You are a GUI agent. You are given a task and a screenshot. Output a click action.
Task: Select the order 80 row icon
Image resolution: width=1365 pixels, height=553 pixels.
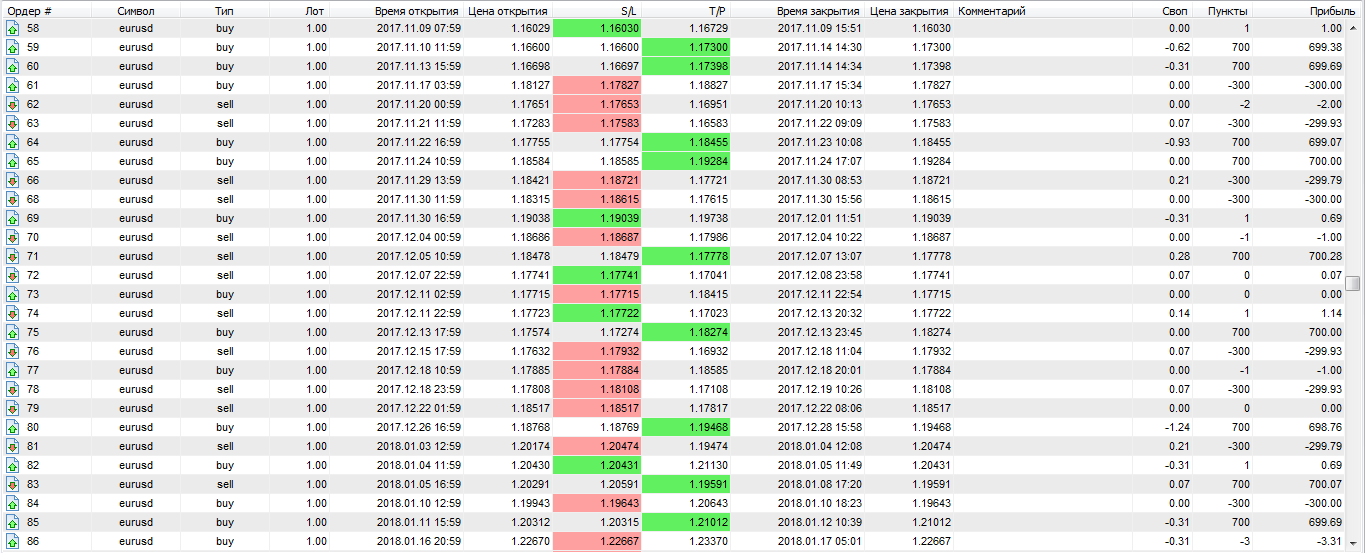point(12,427)
